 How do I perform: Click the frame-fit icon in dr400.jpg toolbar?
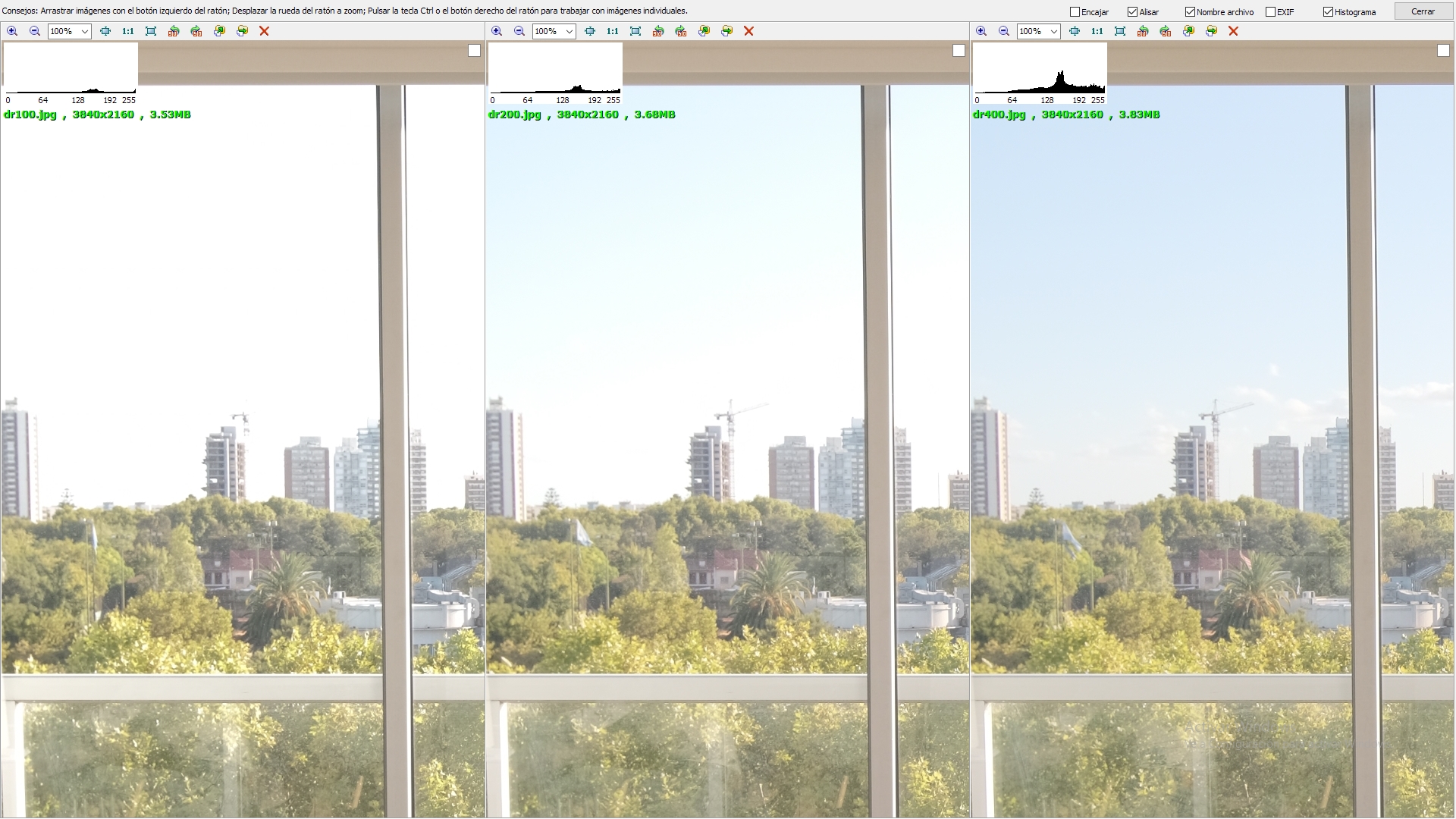(1120, 31)
